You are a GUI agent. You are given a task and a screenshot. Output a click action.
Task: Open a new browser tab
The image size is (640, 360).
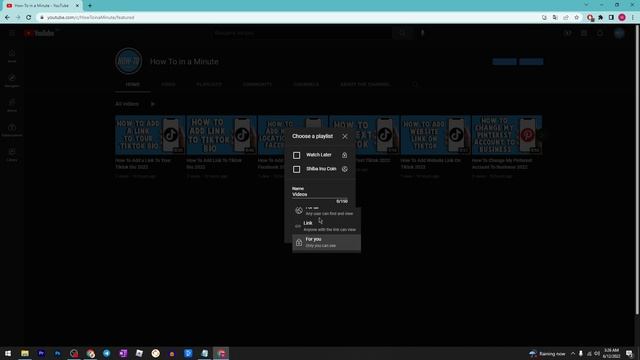(x=90, y=6)
